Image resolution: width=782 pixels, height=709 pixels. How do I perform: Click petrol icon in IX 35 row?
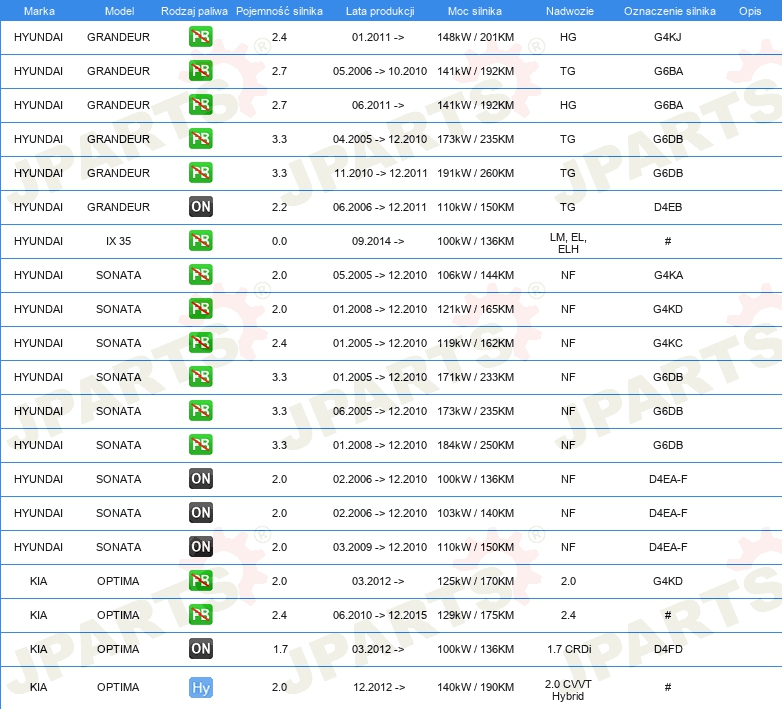(x=200, y=240)
